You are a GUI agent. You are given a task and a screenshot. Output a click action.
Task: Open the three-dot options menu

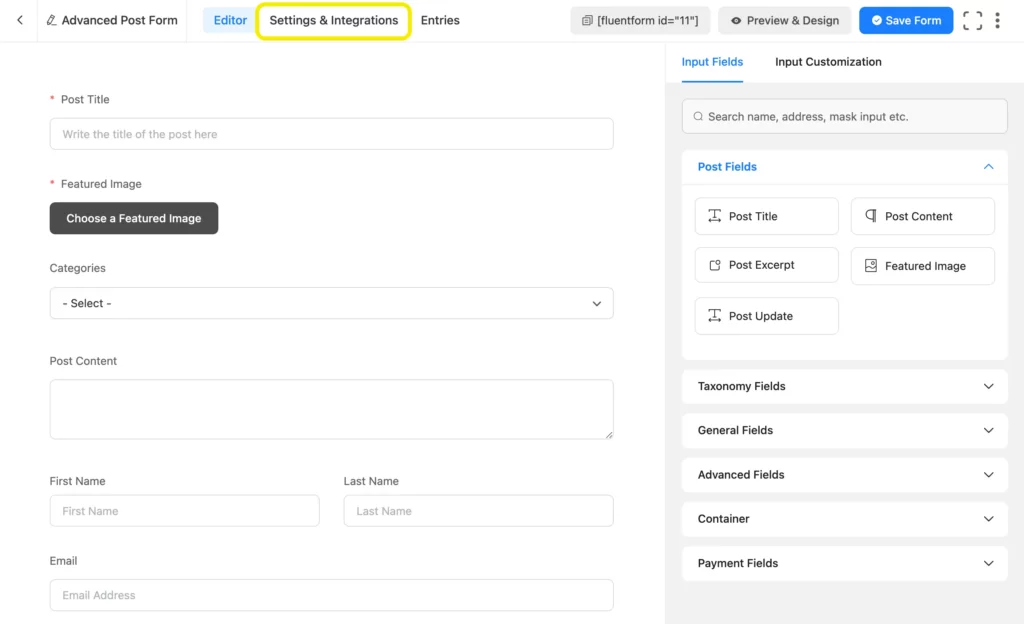997,20
